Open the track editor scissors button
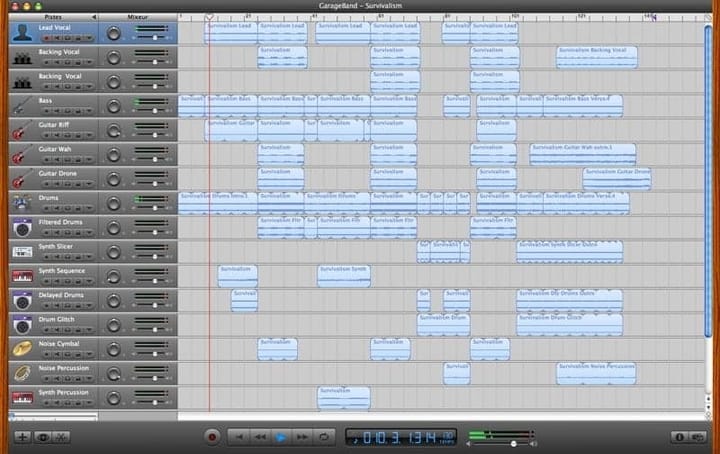Image resolution: width=720 pixels, height=454 pixels. click(62, 437)
